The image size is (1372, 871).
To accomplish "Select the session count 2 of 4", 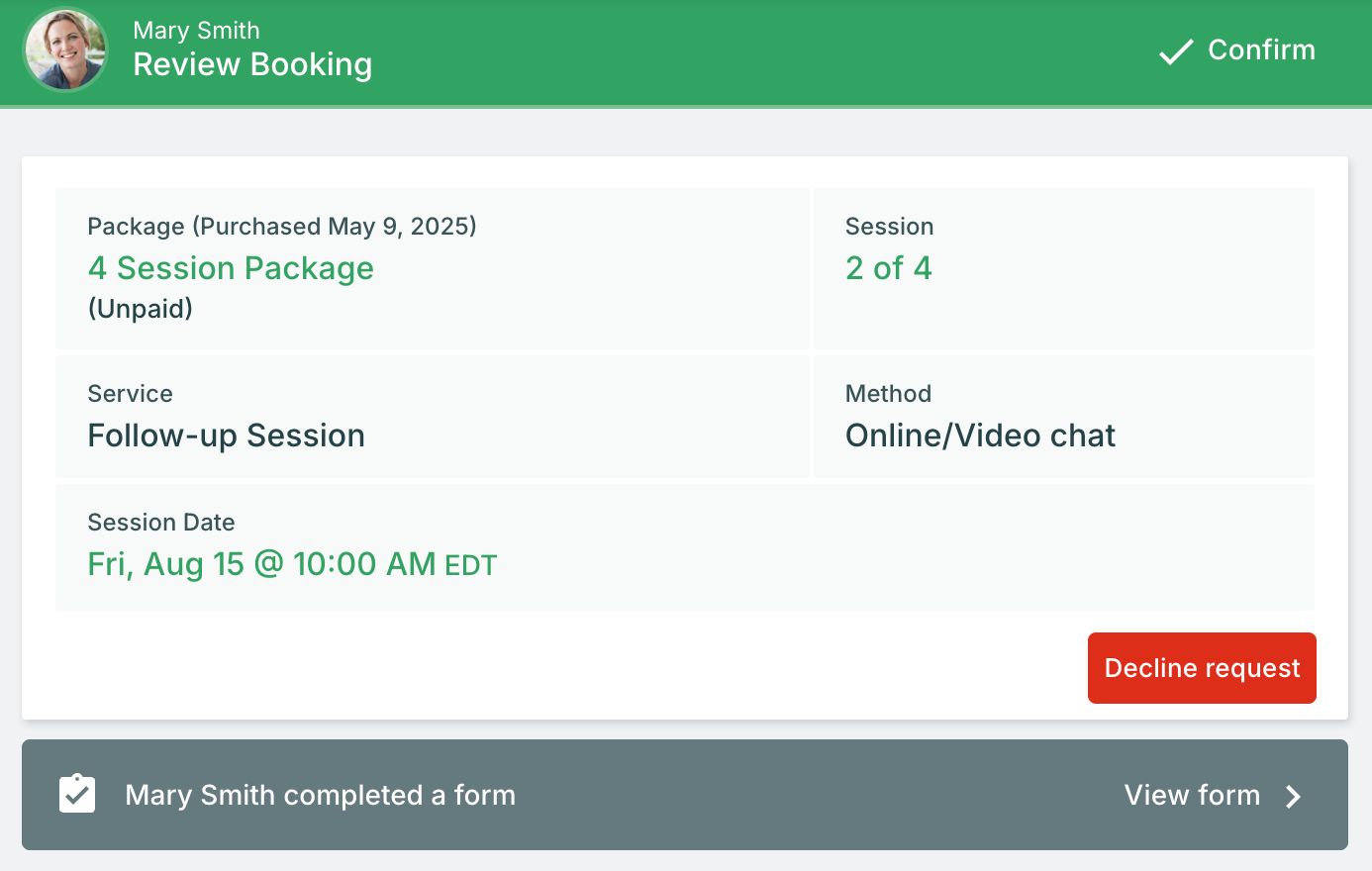I will pyautogui.click(x=888, y=268).
